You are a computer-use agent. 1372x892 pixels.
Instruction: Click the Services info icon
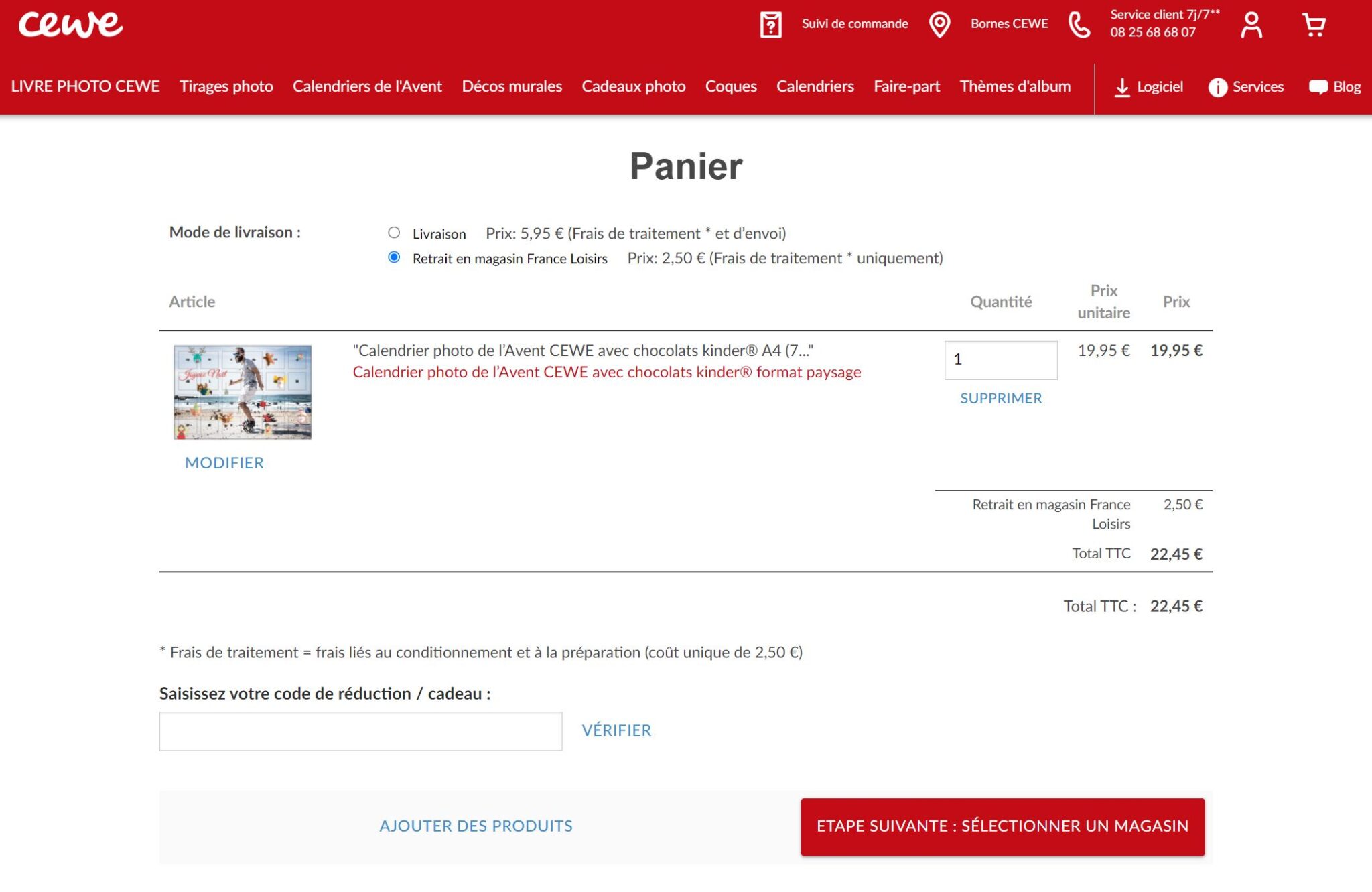(1217, 87)
